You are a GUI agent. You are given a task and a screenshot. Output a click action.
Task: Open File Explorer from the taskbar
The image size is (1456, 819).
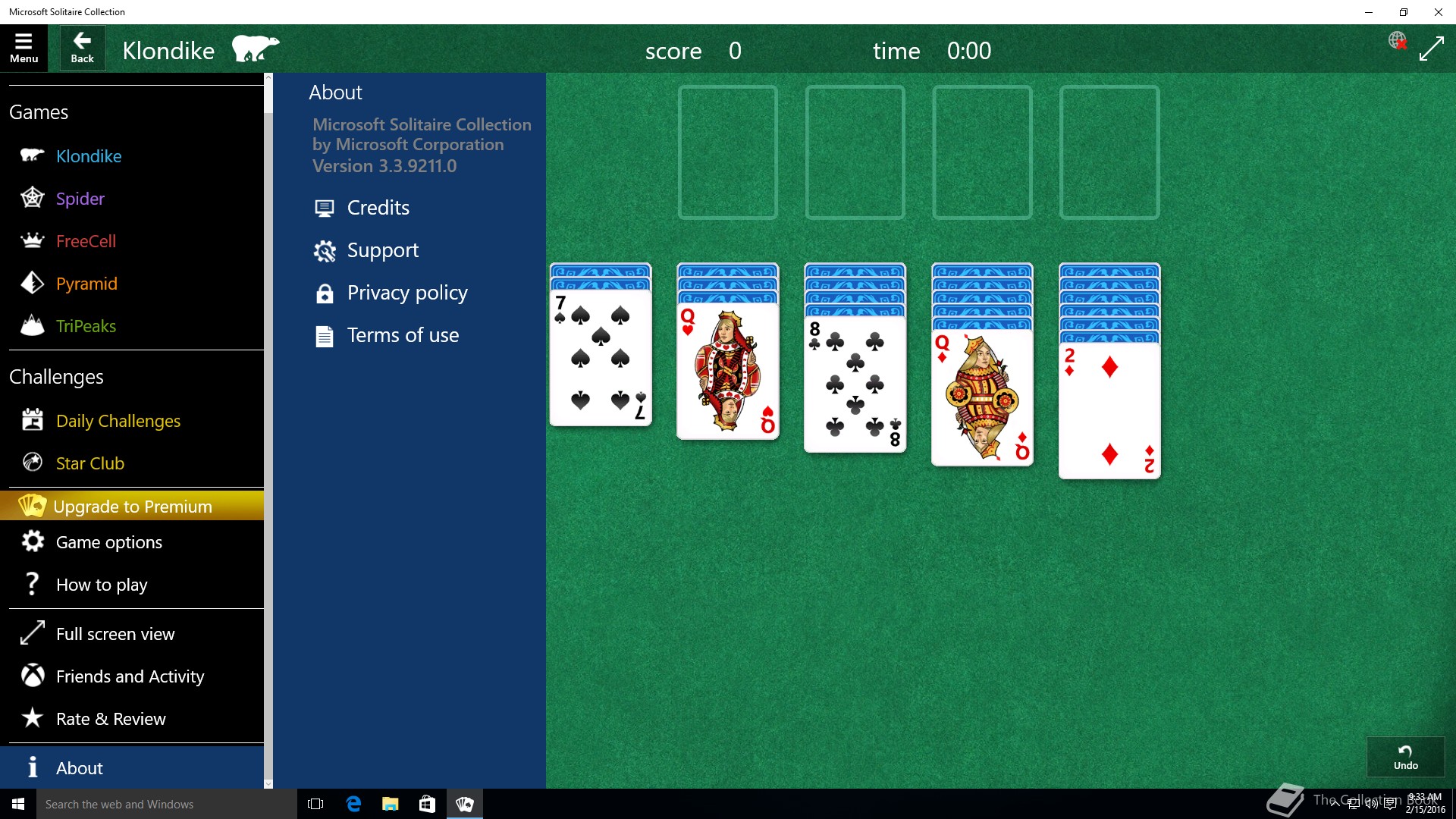coord(391,804)
